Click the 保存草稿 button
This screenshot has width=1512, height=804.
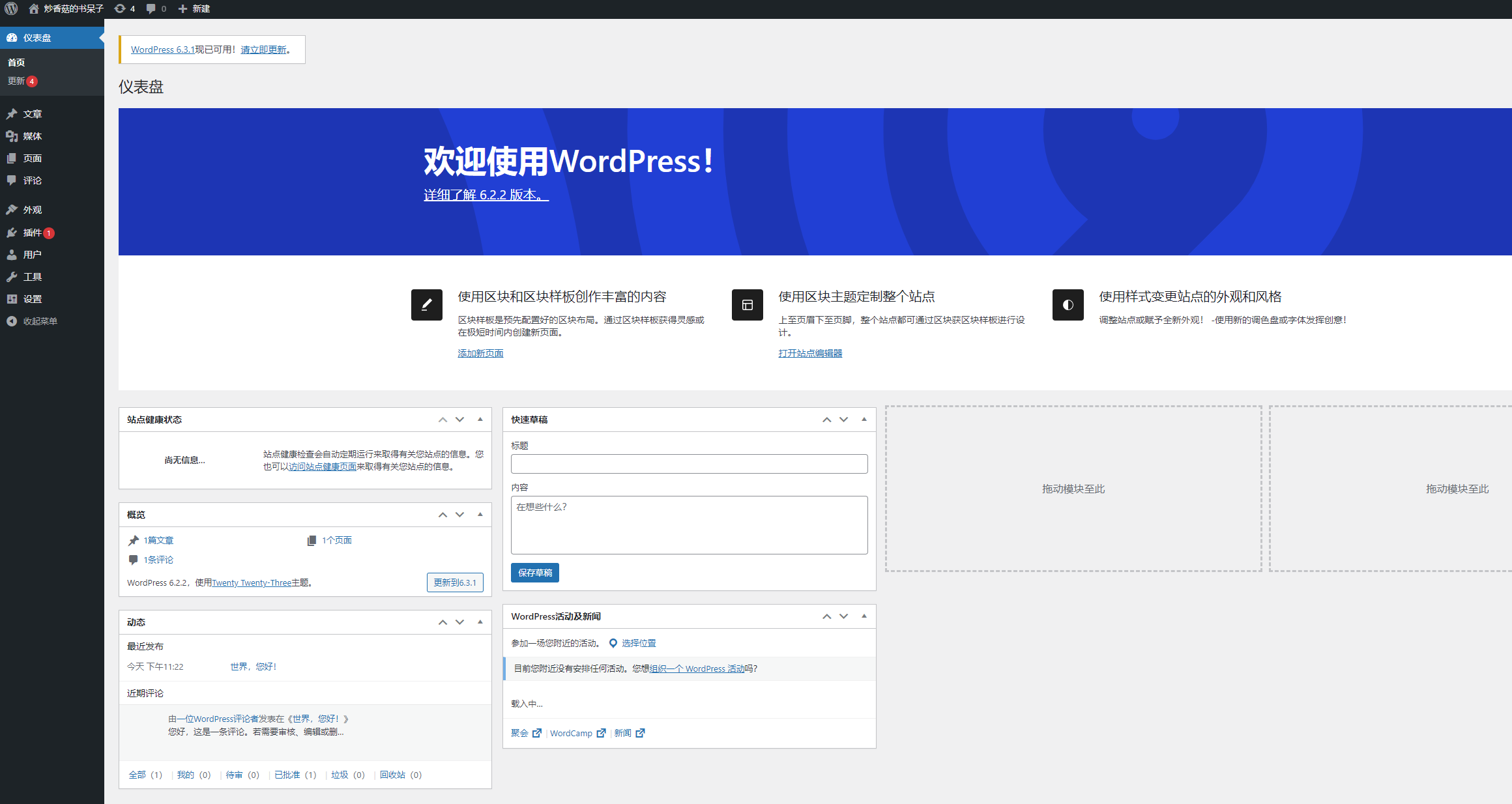(534, 572)
